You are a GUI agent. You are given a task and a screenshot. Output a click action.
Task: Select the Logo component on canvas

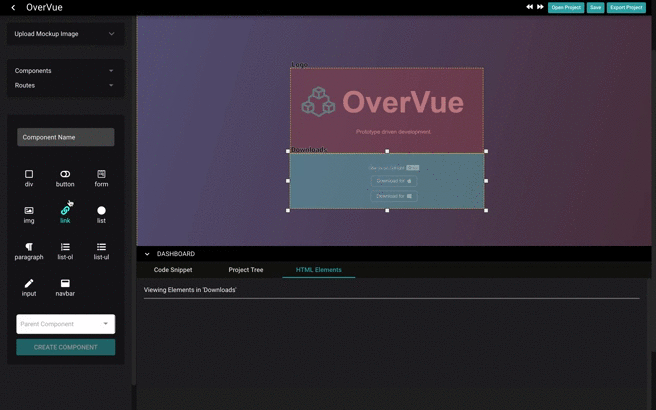click(387, 110)
